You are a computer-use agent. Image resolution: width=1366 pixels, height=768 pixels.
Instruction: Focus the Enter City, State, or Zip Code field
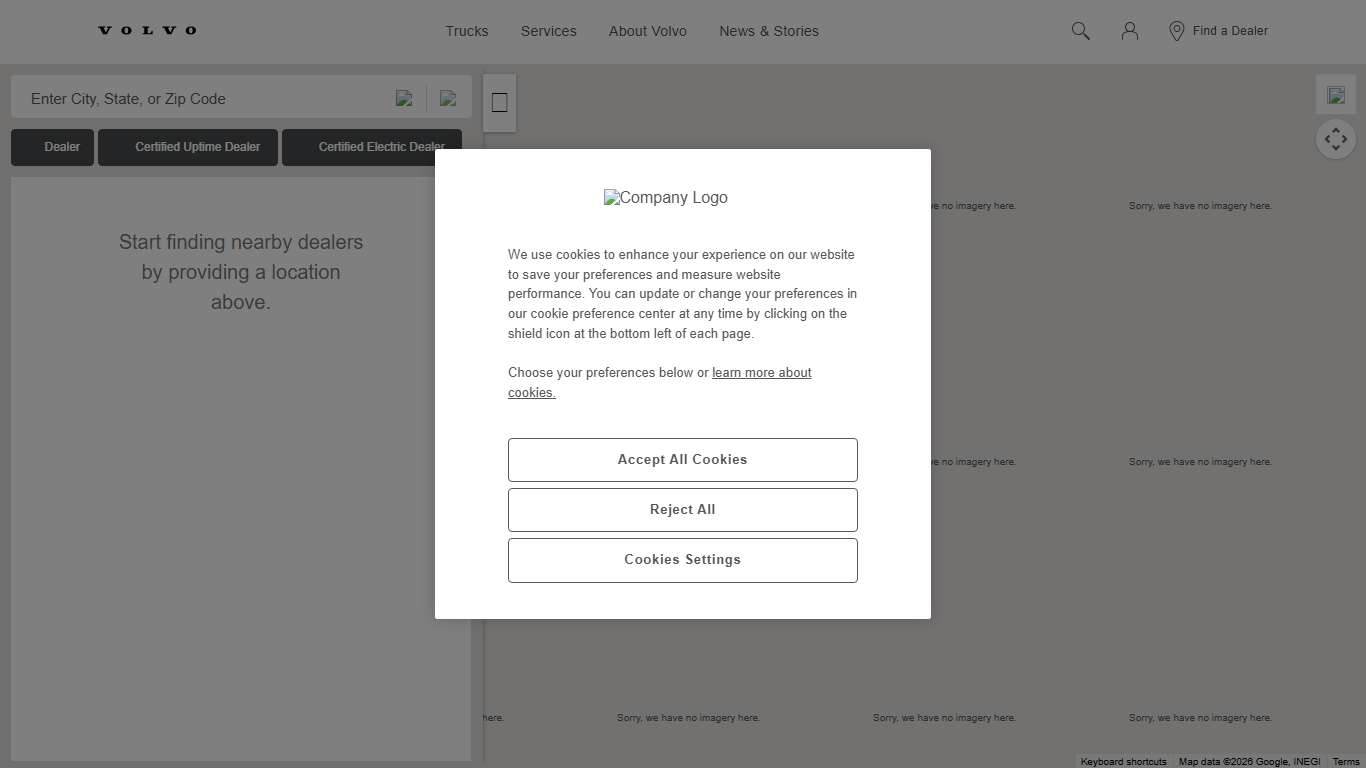pyautogui.click(x=200, y=99)
